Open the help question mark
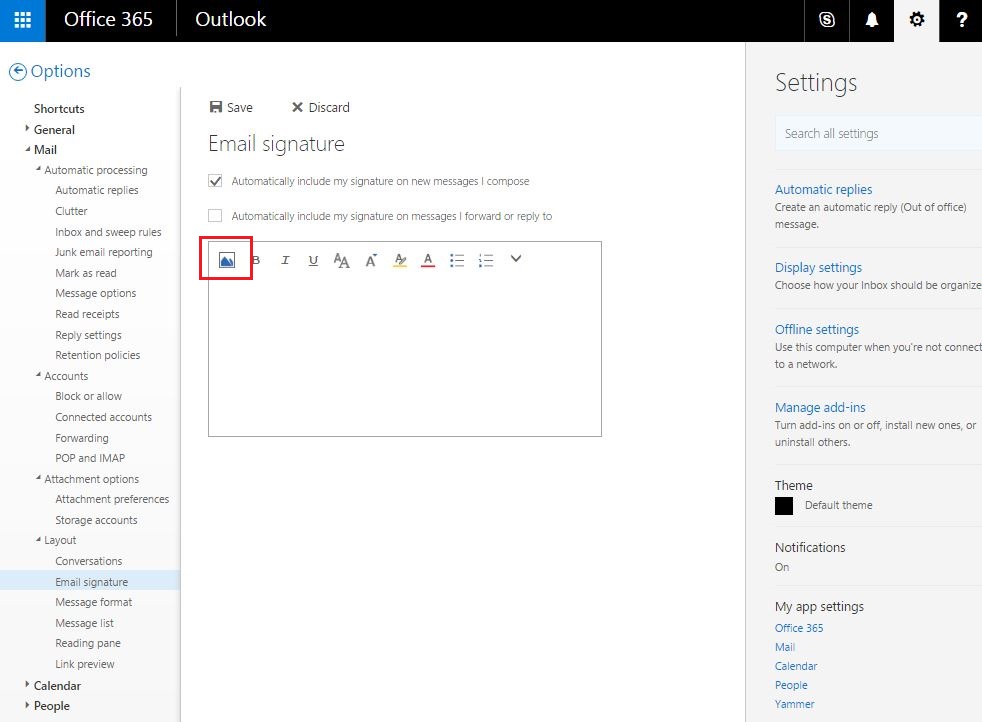The height and width of the screenshot is (722, 982). pyautogui.click(x=961, y=20)
